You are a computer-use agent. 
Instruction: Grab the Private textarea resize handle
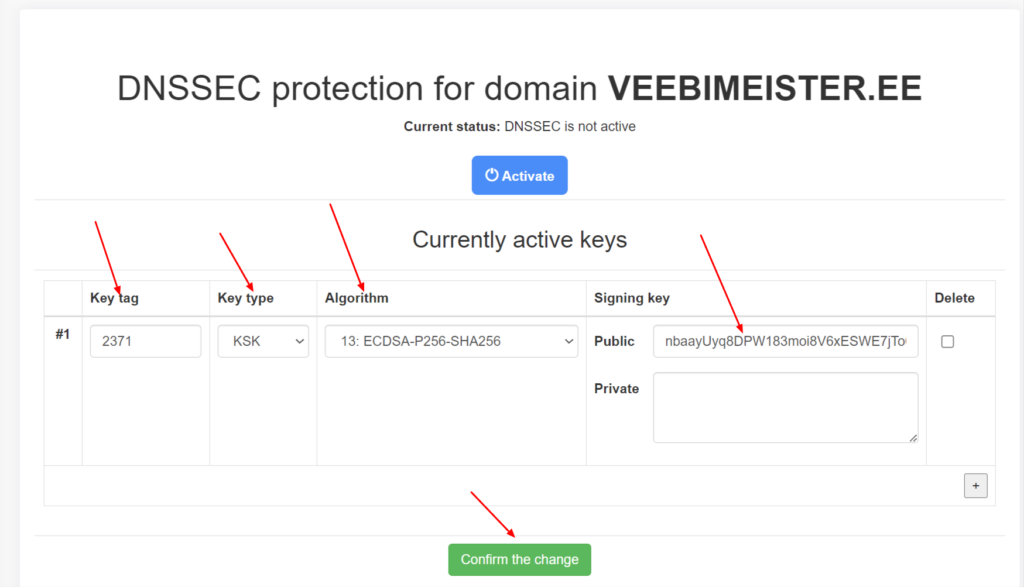click(x=912, y=437)
